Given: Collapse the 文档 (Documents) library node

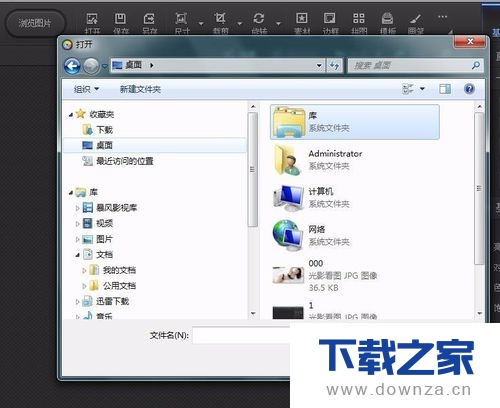Looking at the screenshot, I should coord(77,255).
